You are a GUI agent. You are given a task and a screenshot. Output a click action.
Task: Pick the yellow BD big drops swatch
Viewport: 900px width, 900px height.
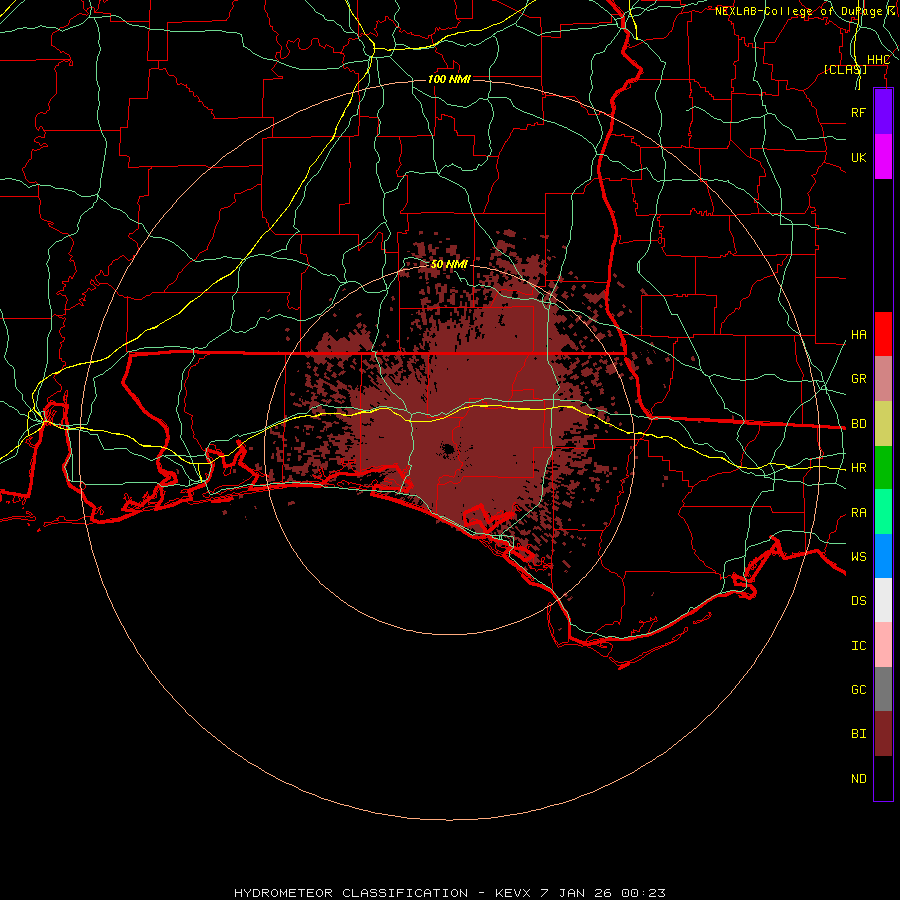(x=883, y=424)
